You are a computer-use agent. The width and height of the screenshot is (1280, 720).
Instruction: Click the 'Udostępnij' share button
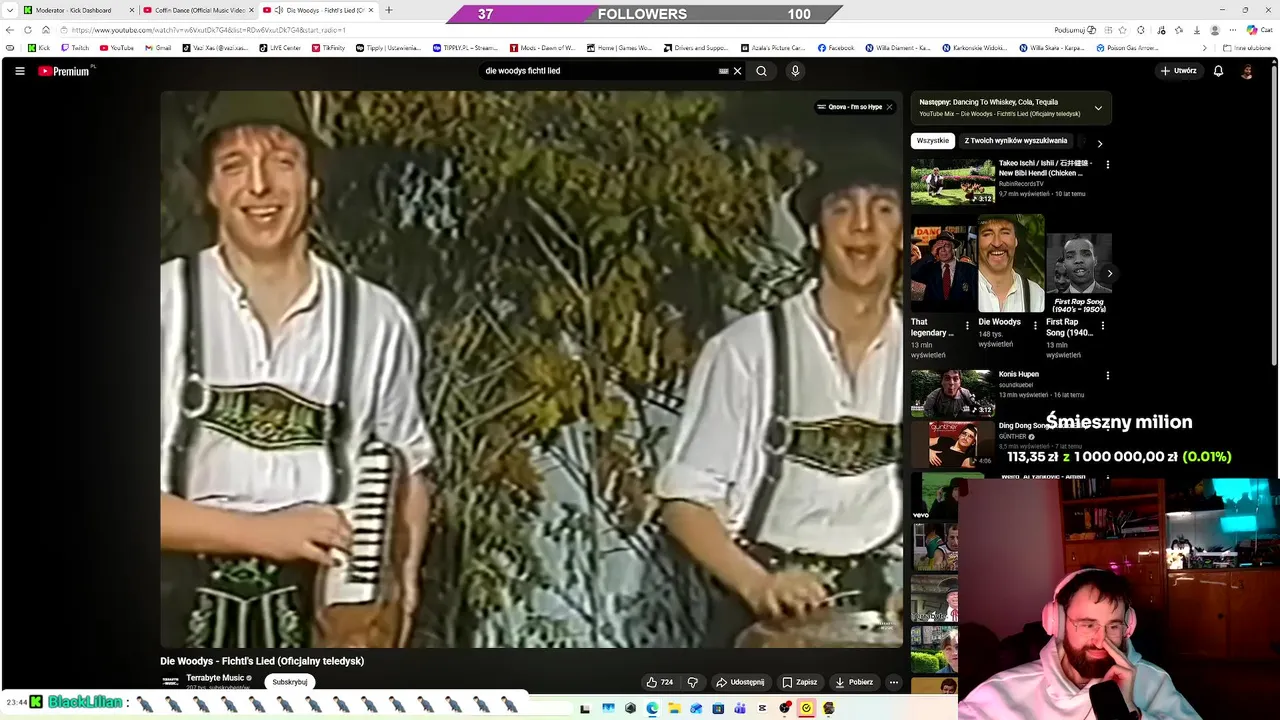coord(740,682)
